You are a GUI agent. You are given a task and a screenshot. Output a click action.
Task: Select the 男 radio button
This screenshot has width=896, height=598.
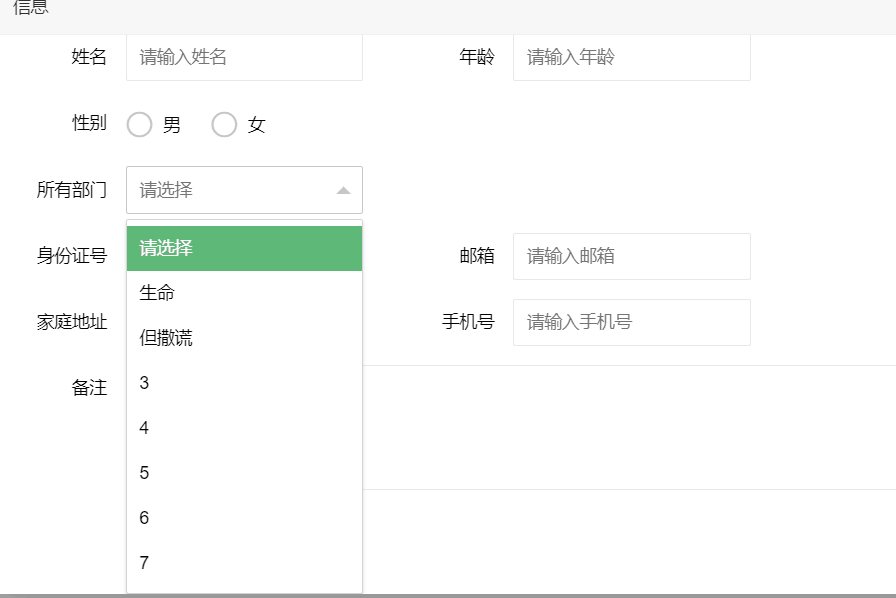click(x=140, y=124)
